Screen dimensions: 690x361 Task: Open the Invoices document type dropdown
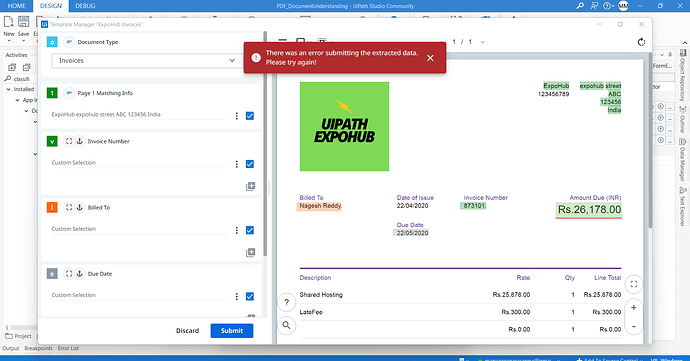[x=147, y=61]
